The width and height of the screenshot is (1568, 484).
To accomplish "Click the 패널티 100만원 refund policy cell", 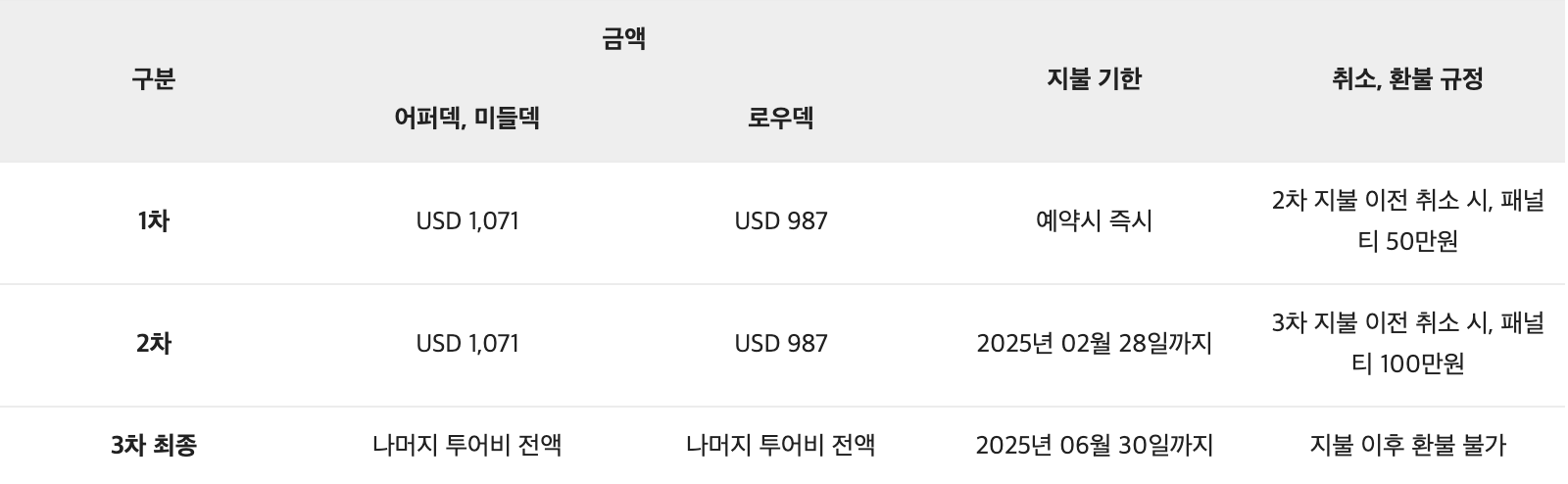I will (1408, 344).
